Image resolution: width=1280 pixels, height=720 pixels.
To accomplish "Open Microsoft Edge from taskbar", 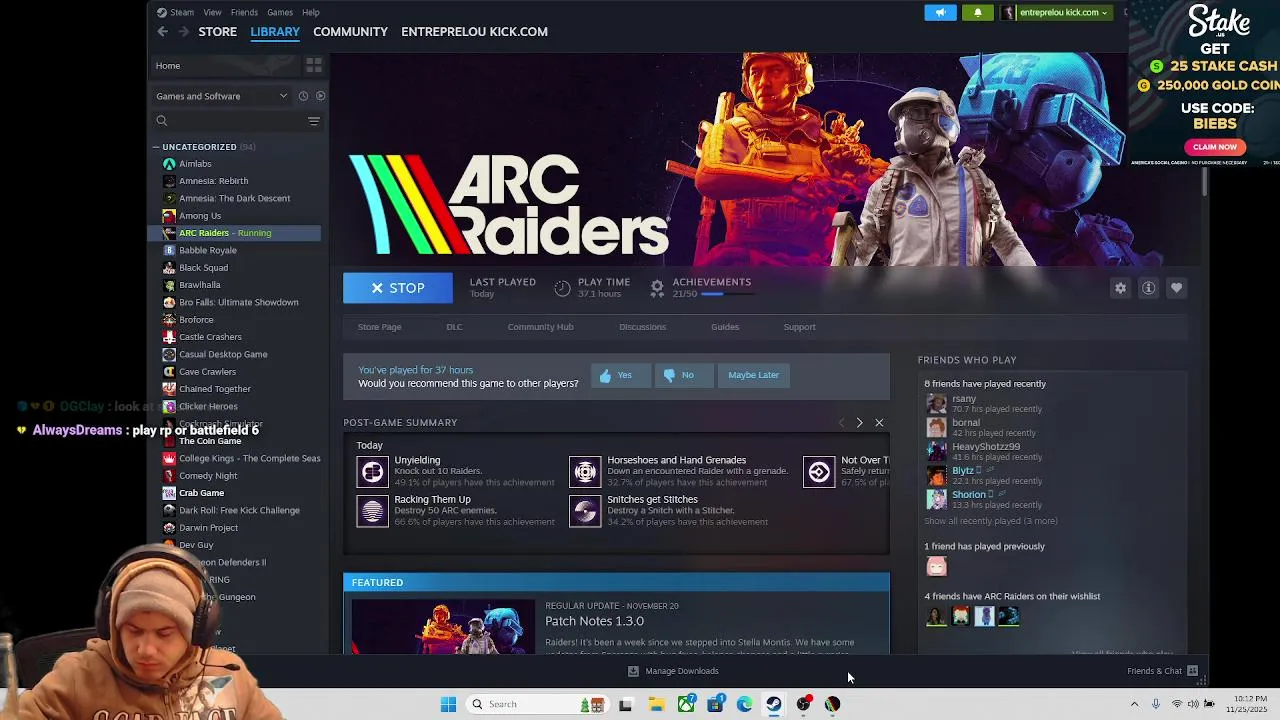I will pos(744,704).
